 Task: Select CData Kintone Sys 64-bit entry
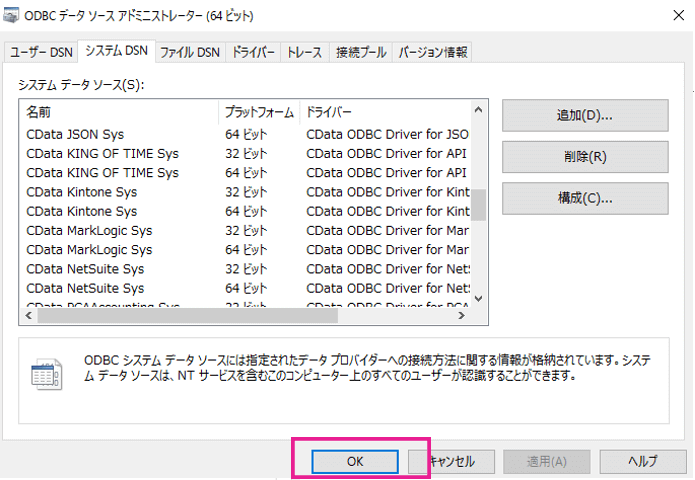(x=245, y=211)
